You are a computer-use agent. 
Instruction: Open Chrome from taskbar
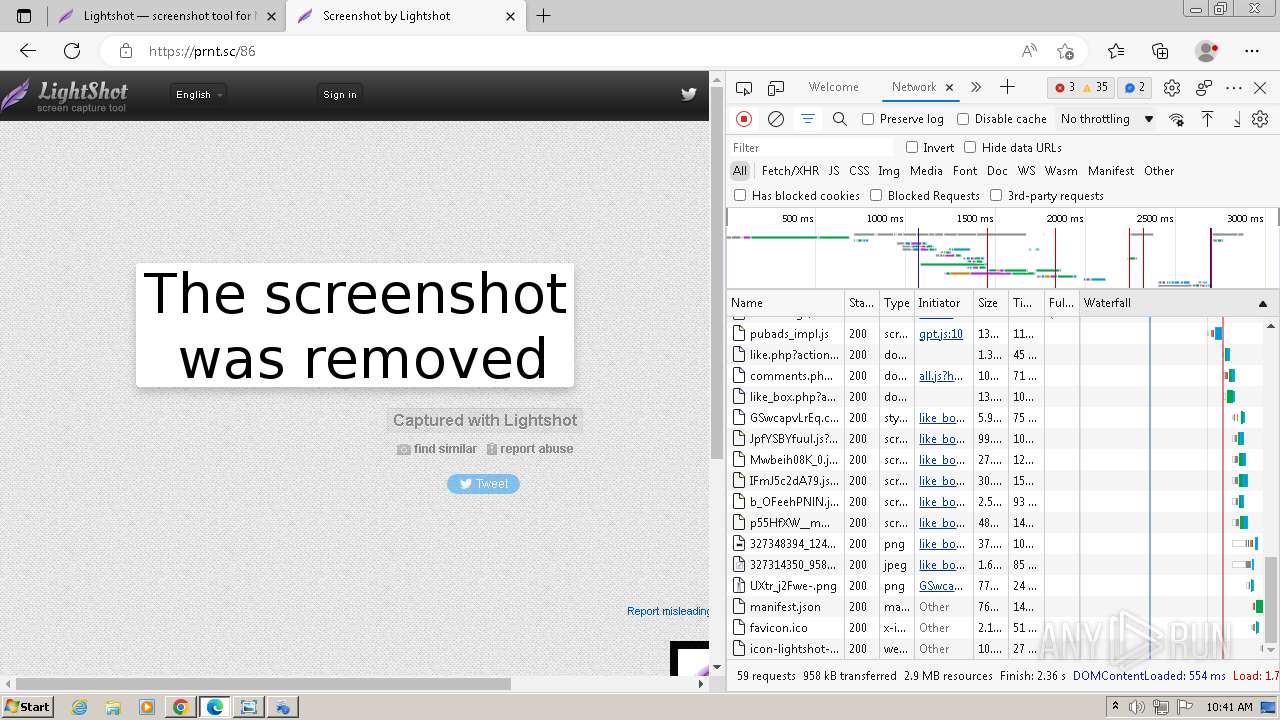(181, 707)
